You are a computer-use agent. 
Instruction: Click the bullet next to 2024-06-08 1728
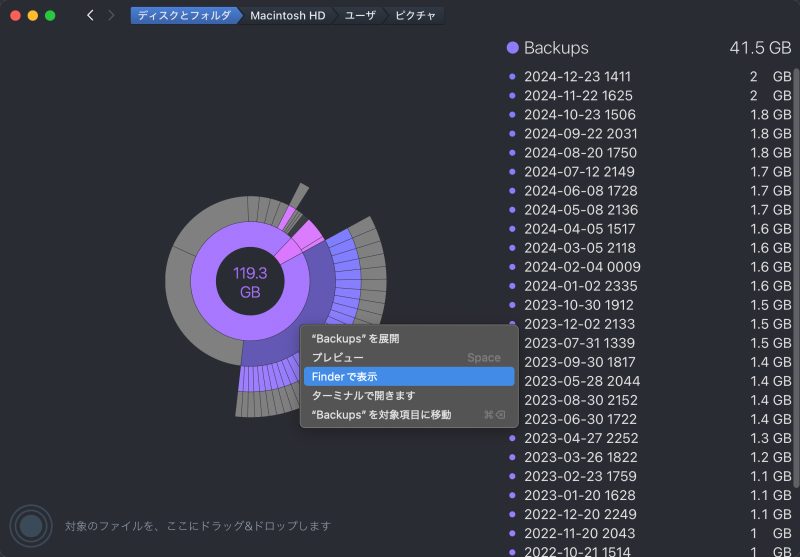pos(513,191)
